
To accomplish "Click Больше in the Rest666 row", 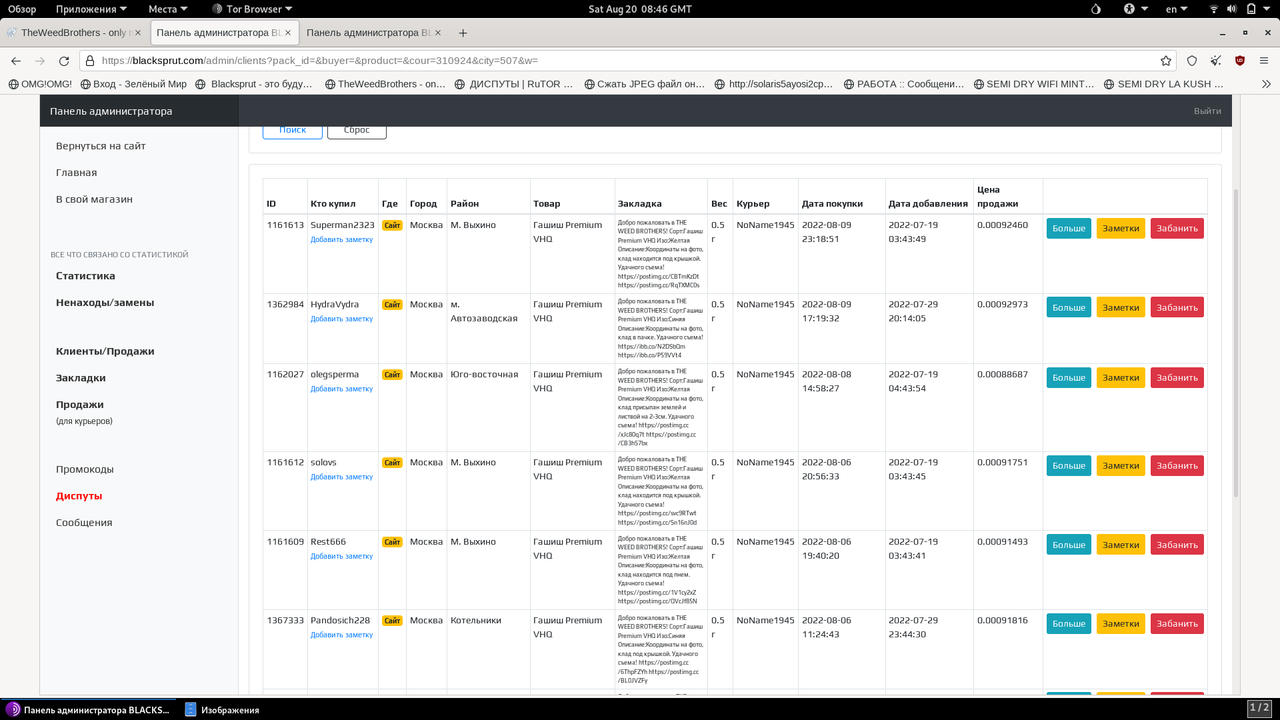I will point(1069,544).
